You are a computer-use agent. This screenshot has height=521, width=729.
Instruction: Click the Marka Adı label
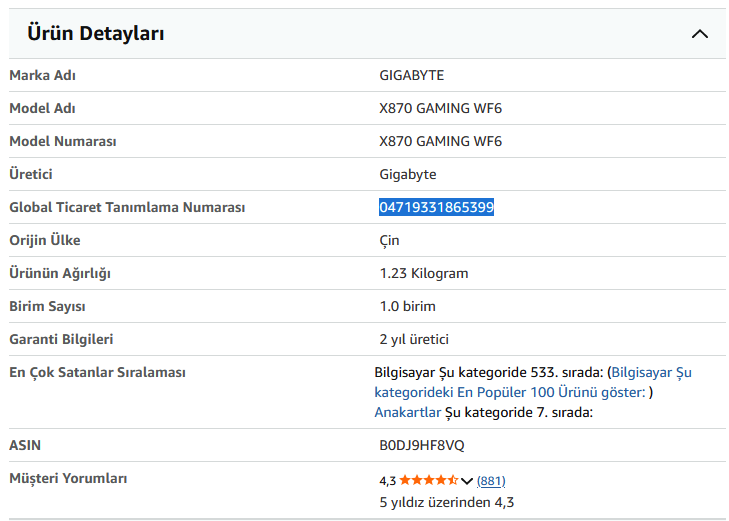(42, 75)
